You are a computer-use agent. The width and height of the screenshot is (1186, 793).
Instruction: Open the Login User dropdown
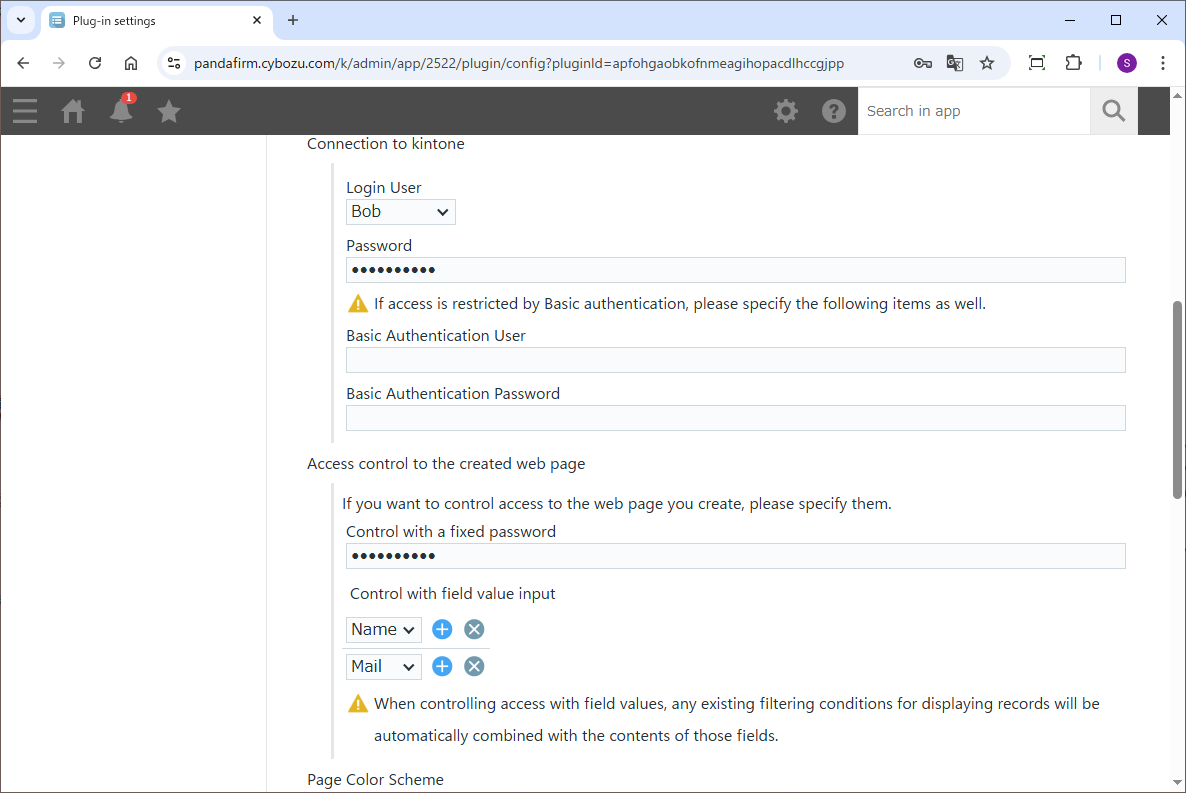[400, 211]
